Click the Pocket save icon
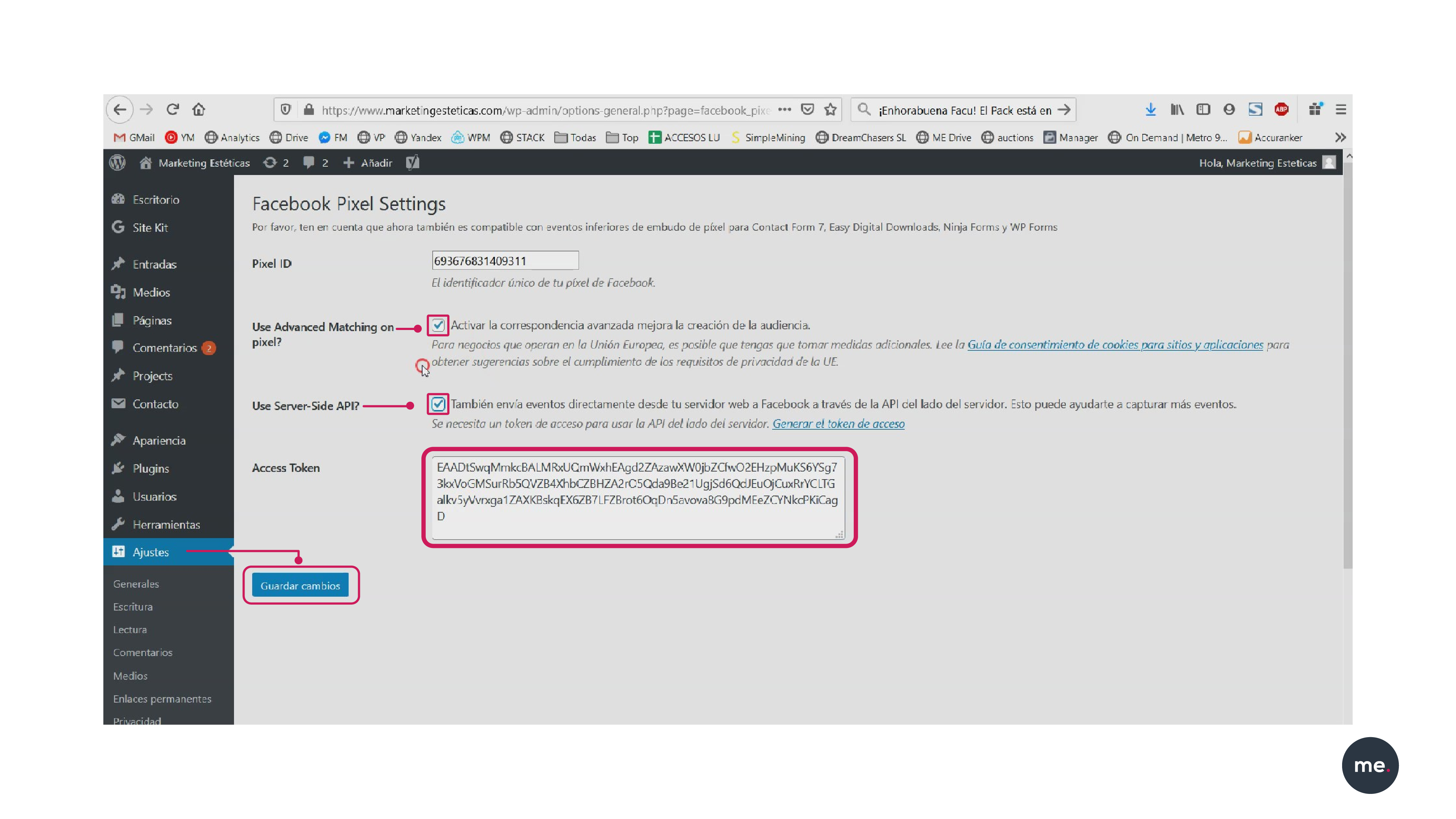This screenshot has height=819, width=1456. (808, 110)
